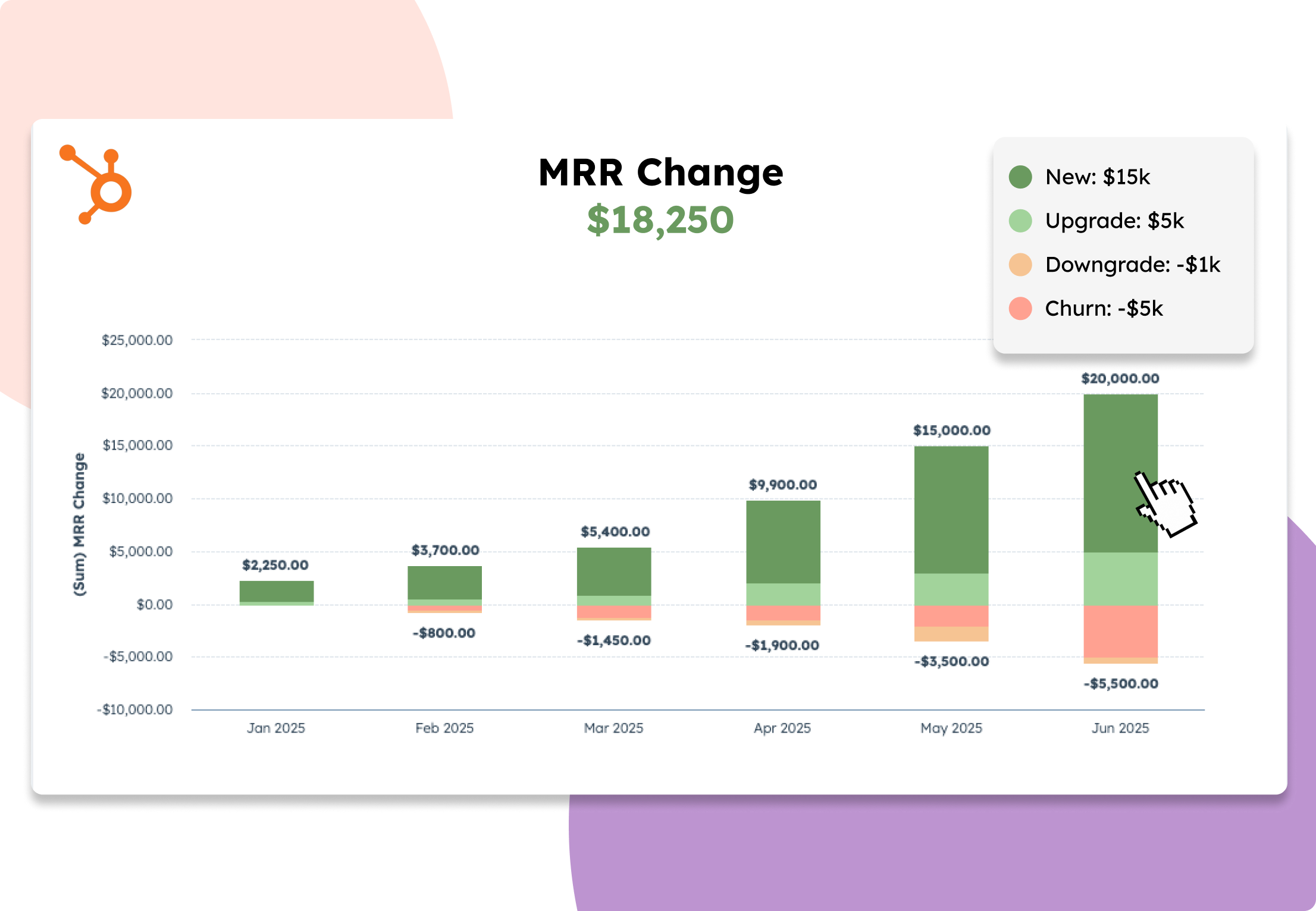Select the Jun 2025 Upgrade light green segment
This screenshot has height=911, width=1316.
1120,579
